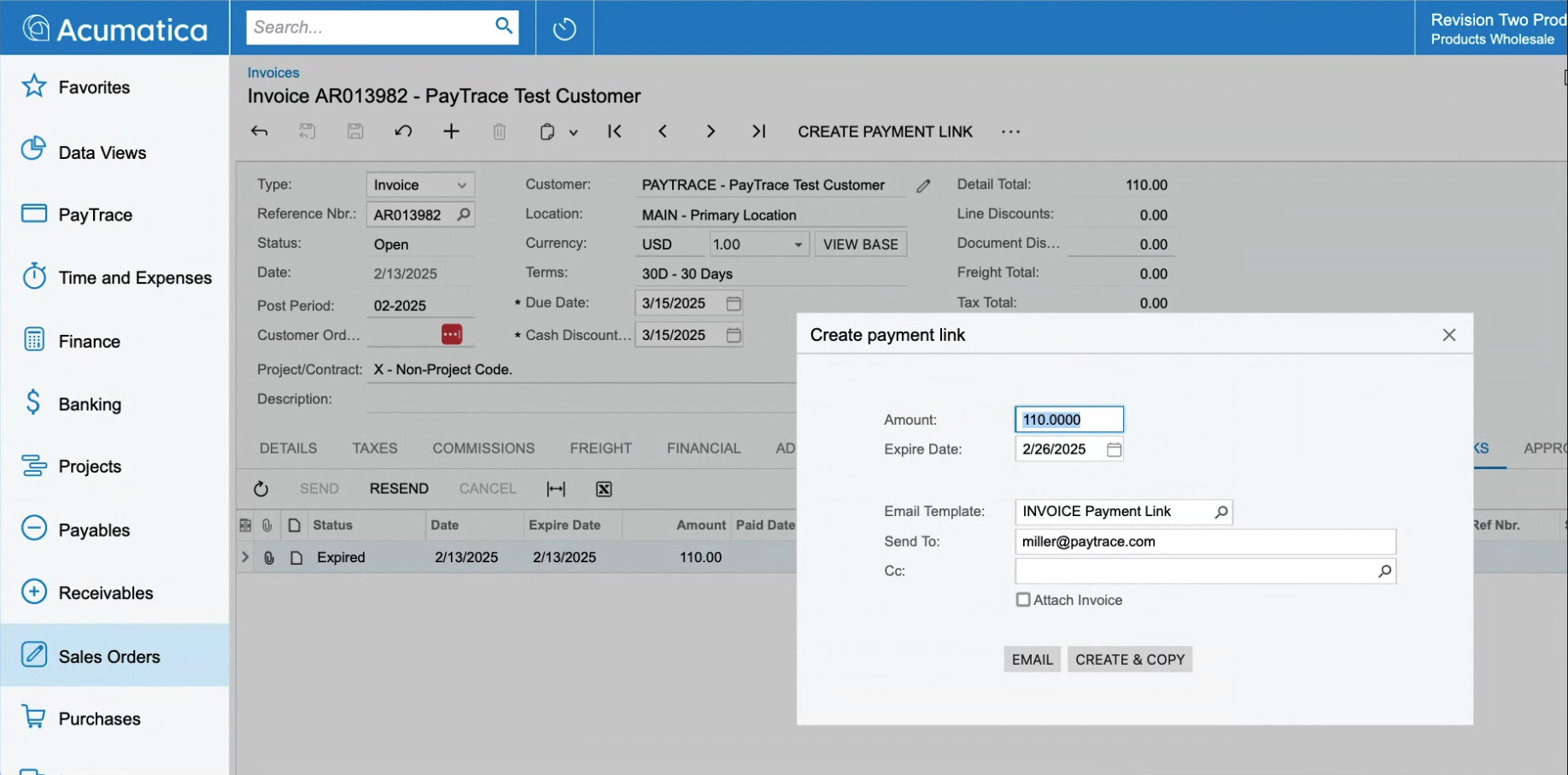Click the delete trash icon
The height and width of the screenshot is (775, 1568).
500,132
